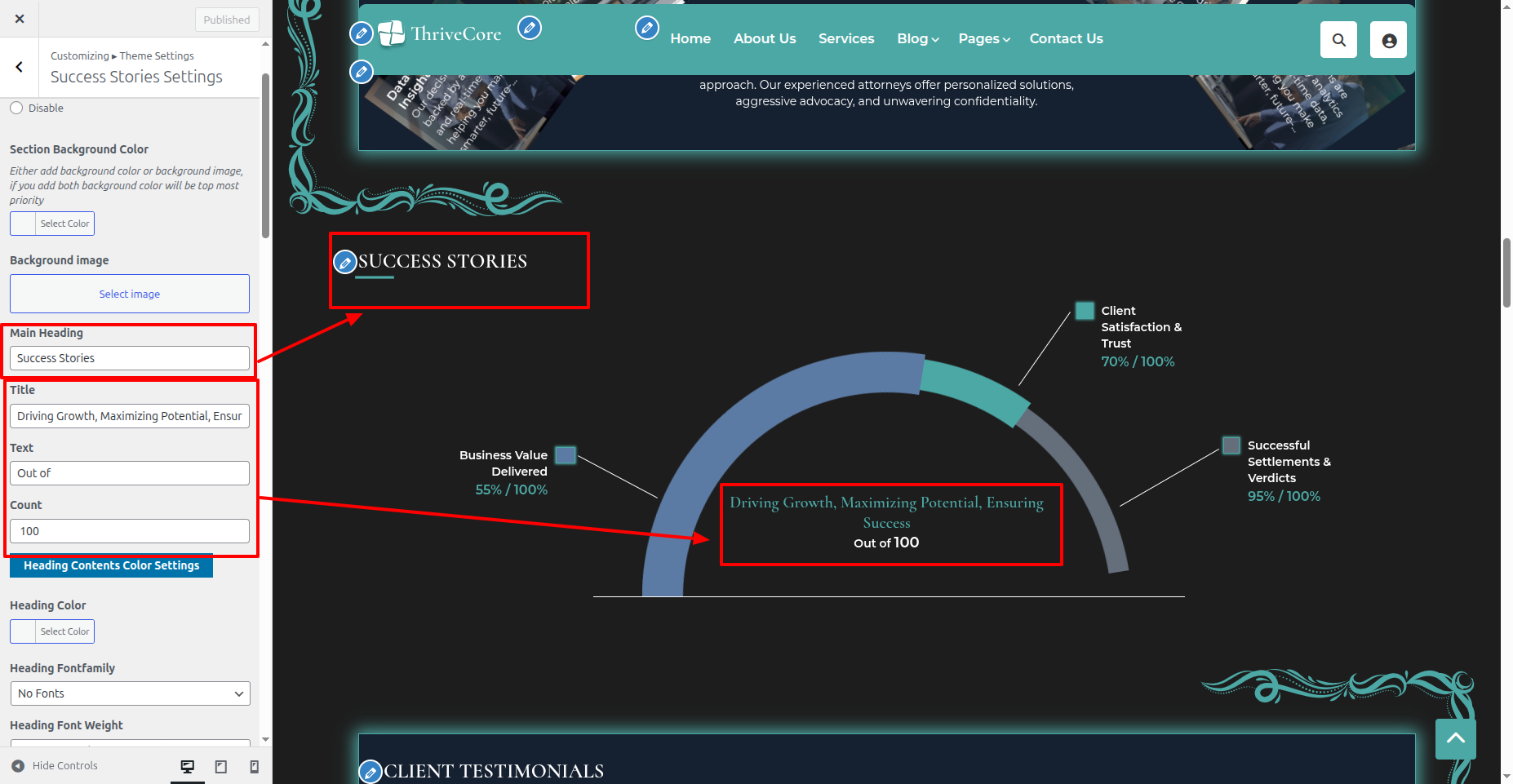Click the Select image button
Screen dimensions: 1513x784
[x=130, y=294]
